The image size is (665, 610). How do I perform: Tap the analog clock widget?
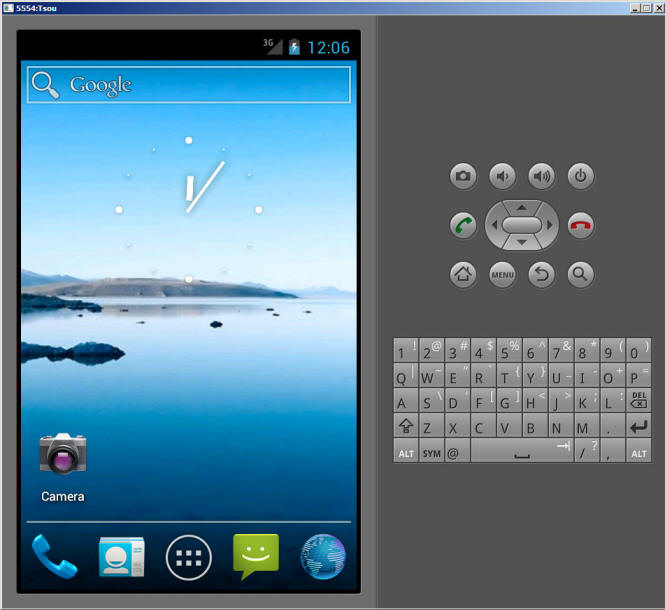pyautogui.click(x=189, y=210)
